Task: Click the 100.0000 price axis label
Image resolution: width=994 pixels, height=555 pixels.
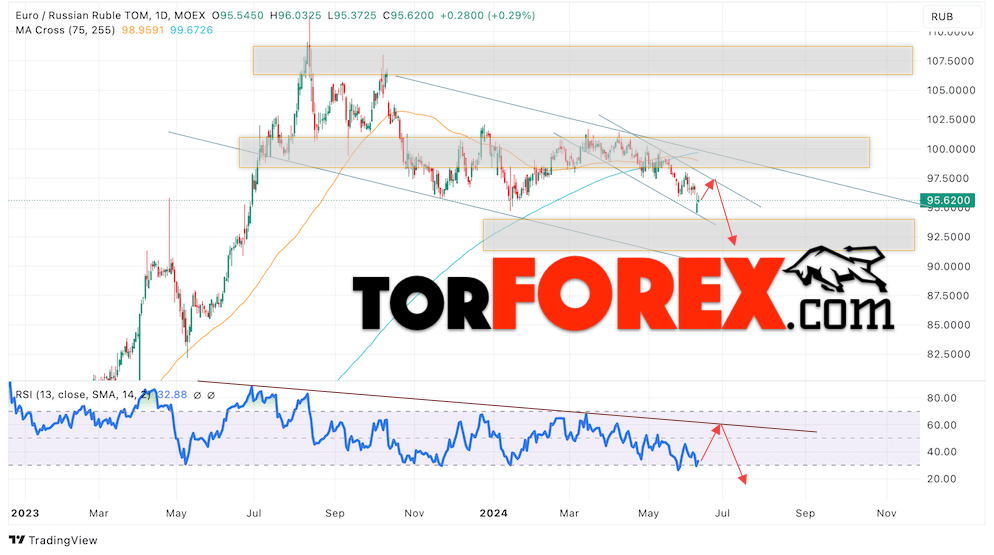Action: click(x=950, y=149)
